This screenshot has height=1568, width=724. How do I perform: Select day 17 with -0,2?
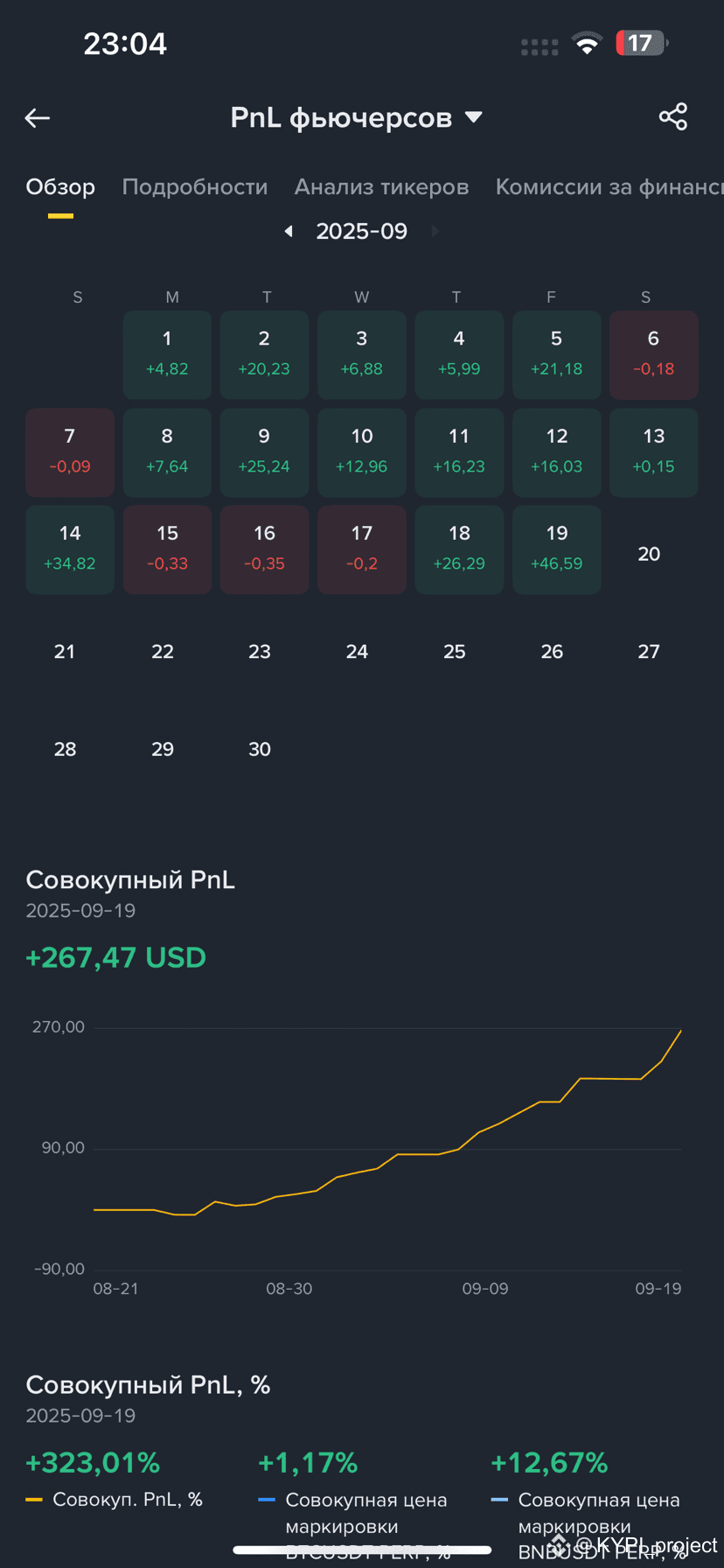(361, 549)
